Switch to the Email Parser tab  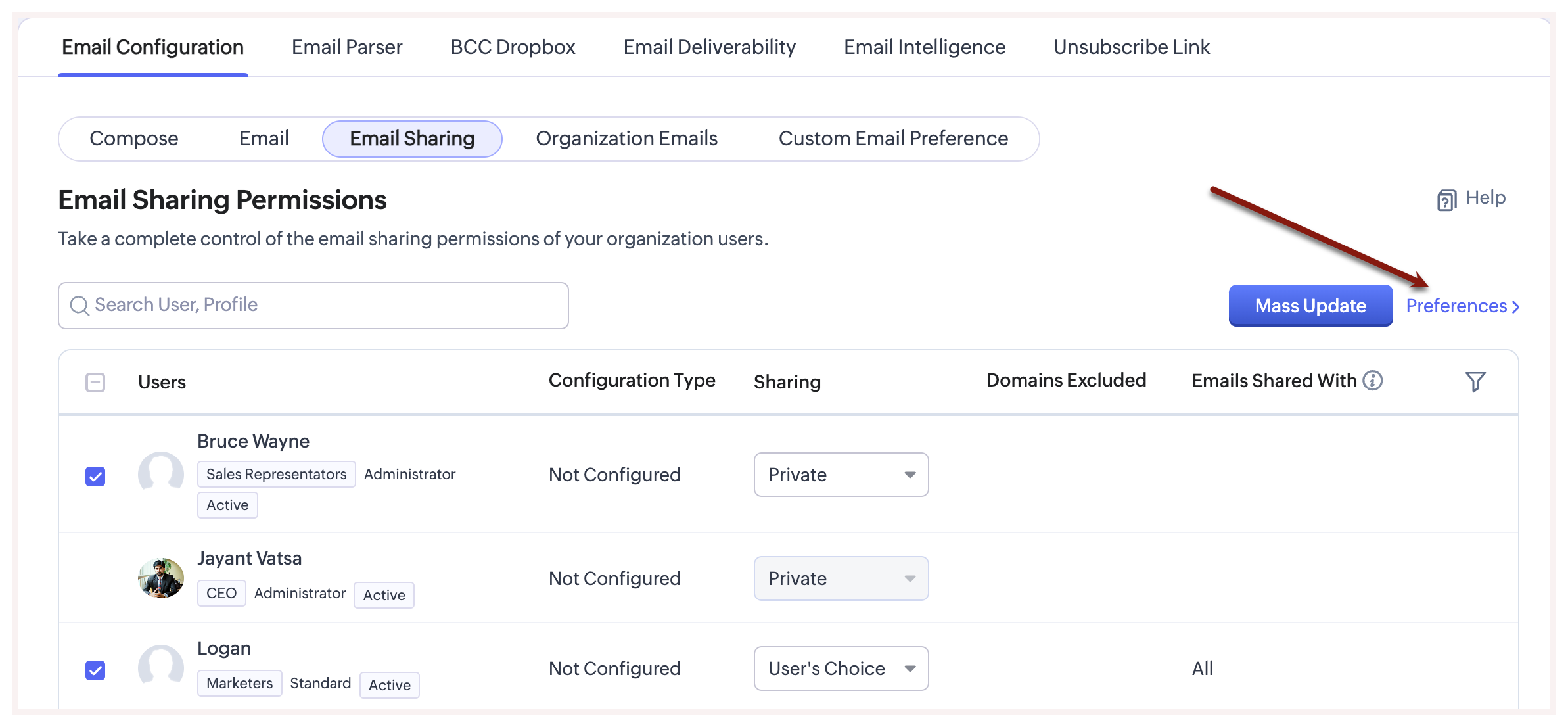[346, 47]
